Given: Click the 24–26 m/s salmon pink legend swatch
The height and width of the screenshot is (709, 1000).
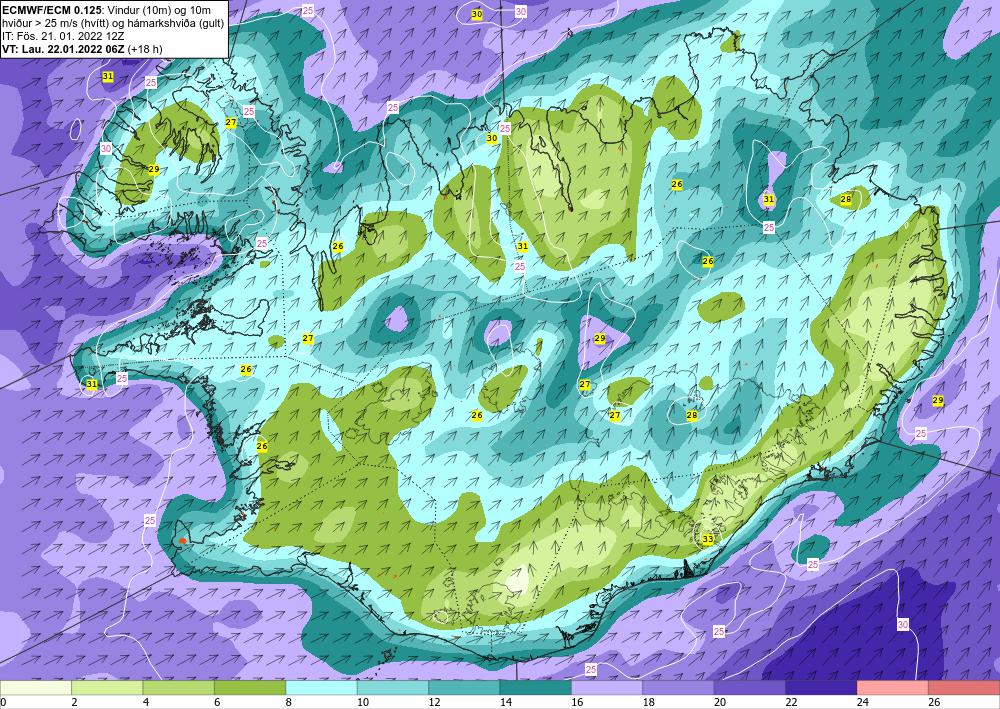Looking at the screenshot, I should point(893,688).
